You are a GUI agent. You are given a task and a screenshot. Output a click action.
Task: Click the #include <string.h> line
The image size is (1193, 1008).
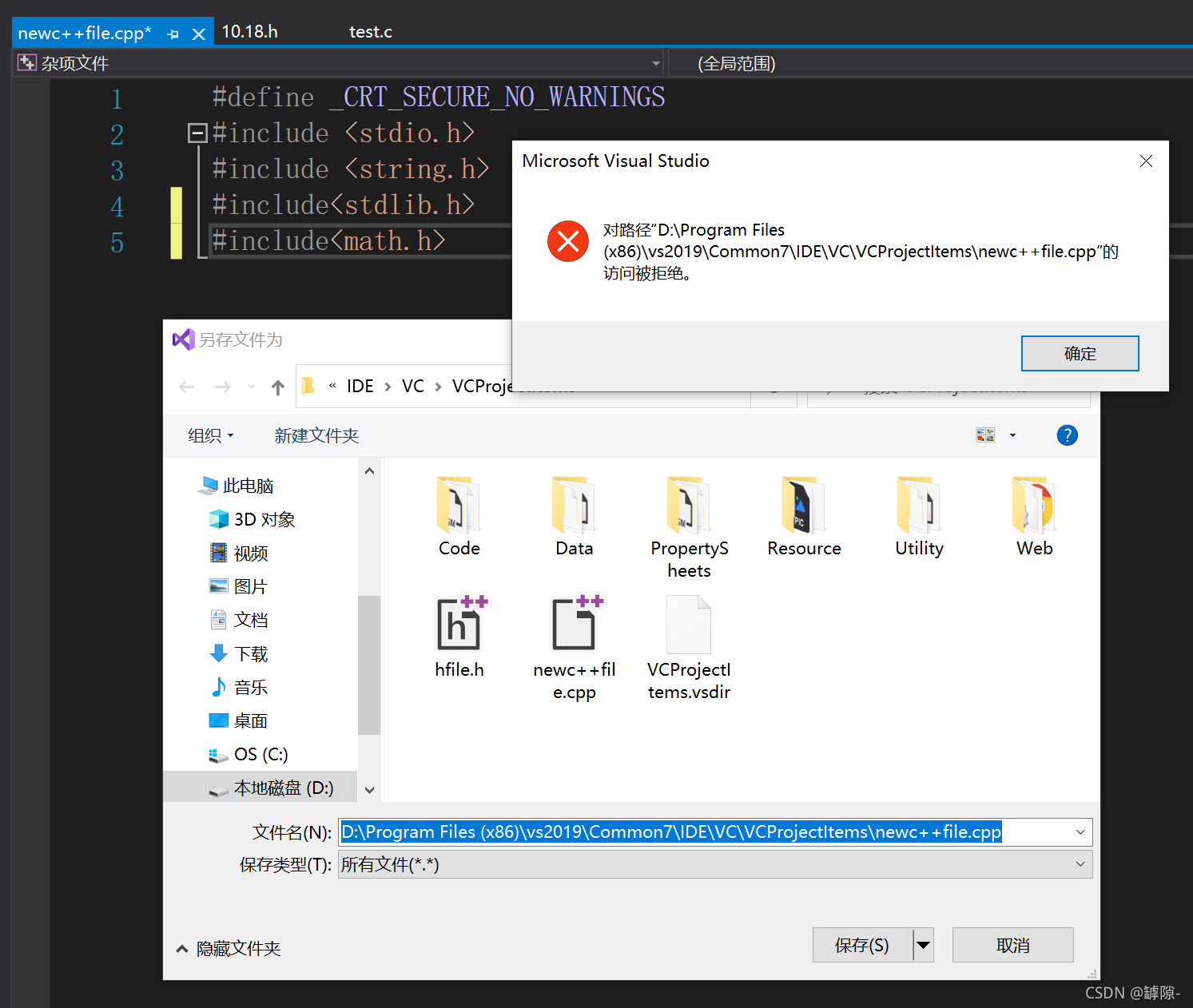[x=351, y=169]
